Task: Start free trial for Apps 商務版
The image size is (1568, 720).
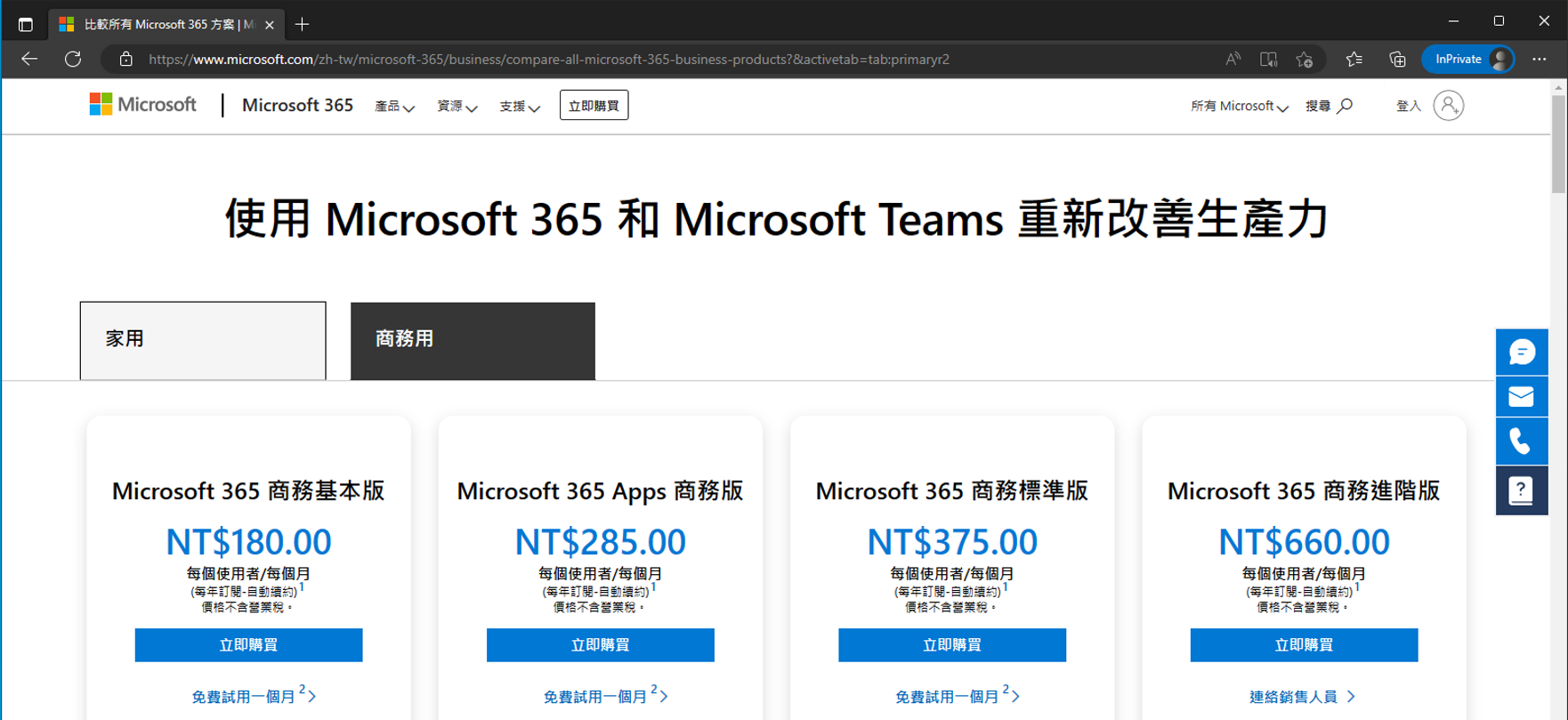Action: tap(605, 696)
